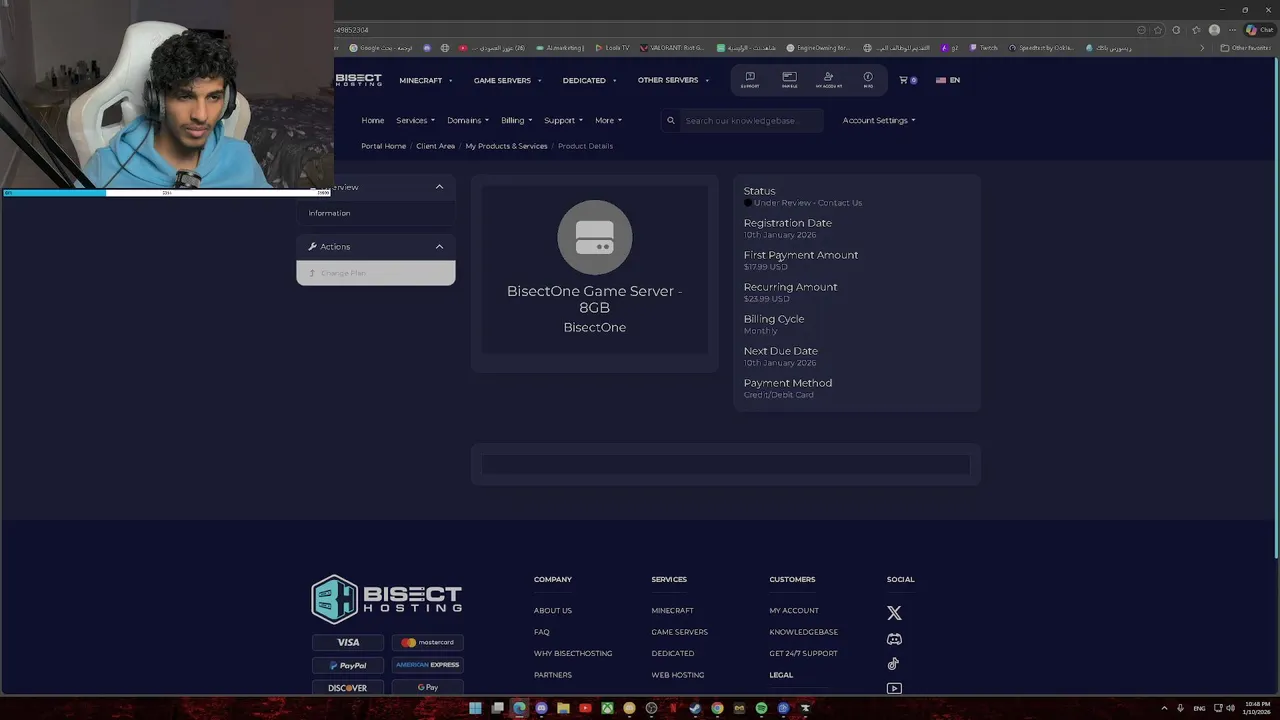
Task: Go to Home in the navigation bar
Action: [373, 120]
